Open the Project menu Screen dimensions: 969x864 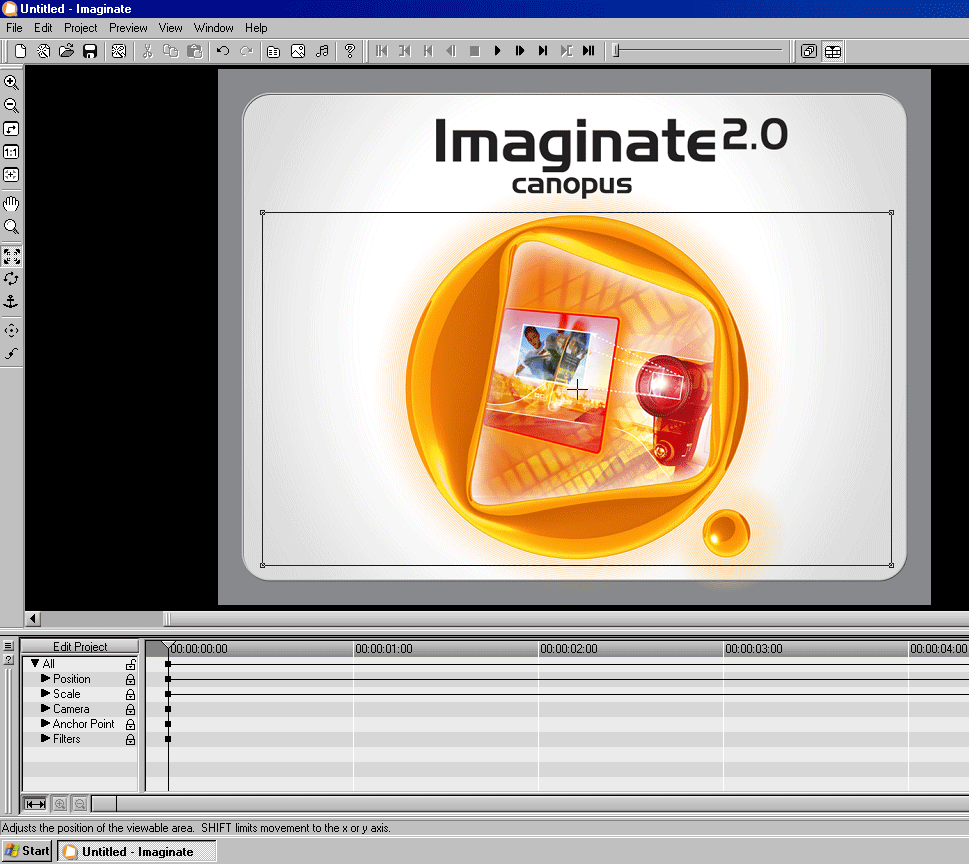tap(81, 28)
